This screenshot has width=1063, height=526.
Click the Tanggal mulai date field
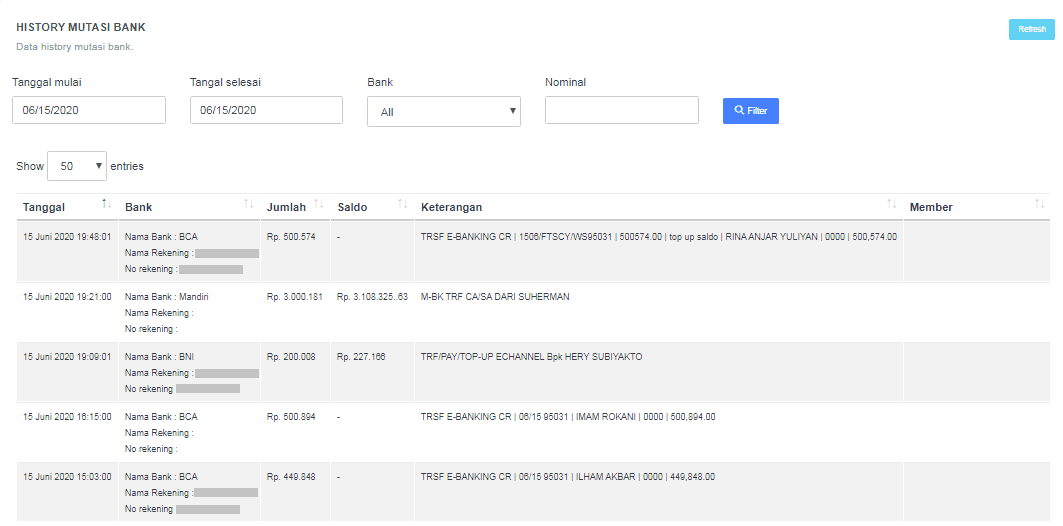coord(89,110)
